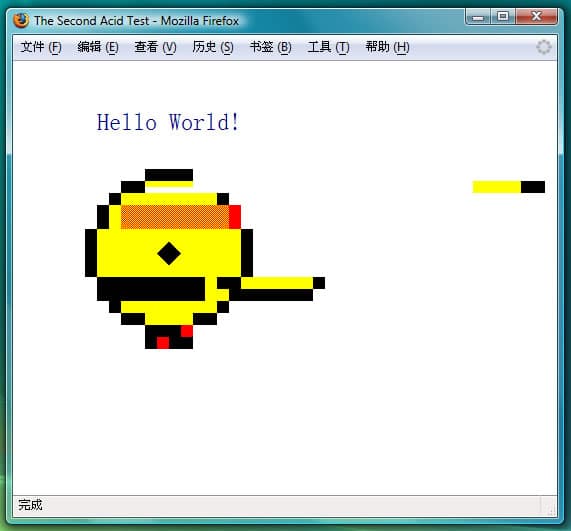
Task: Click the orange bar on the face
Action: coord(175,217)
